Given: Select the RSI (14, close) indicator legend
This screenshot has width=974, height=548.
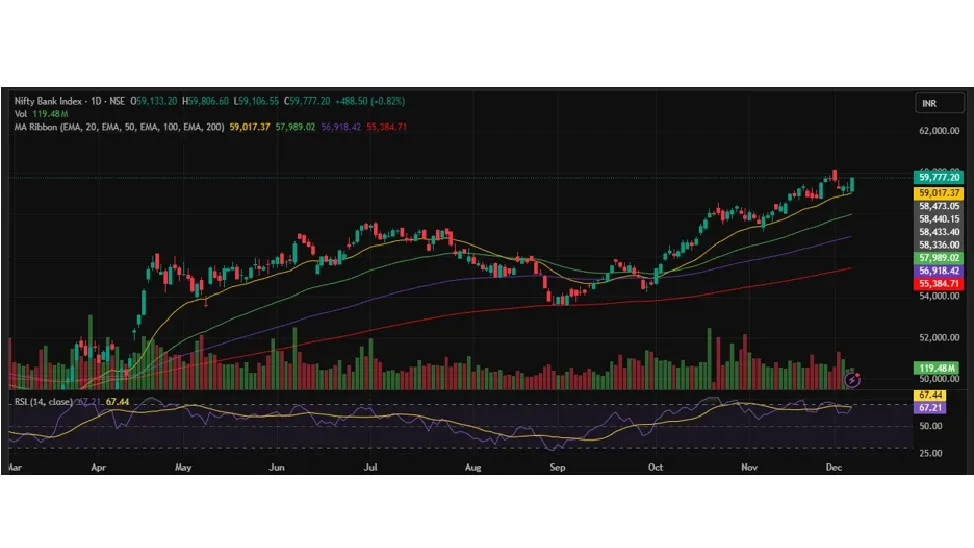Looking at the screenshot, I should [43, 402].
